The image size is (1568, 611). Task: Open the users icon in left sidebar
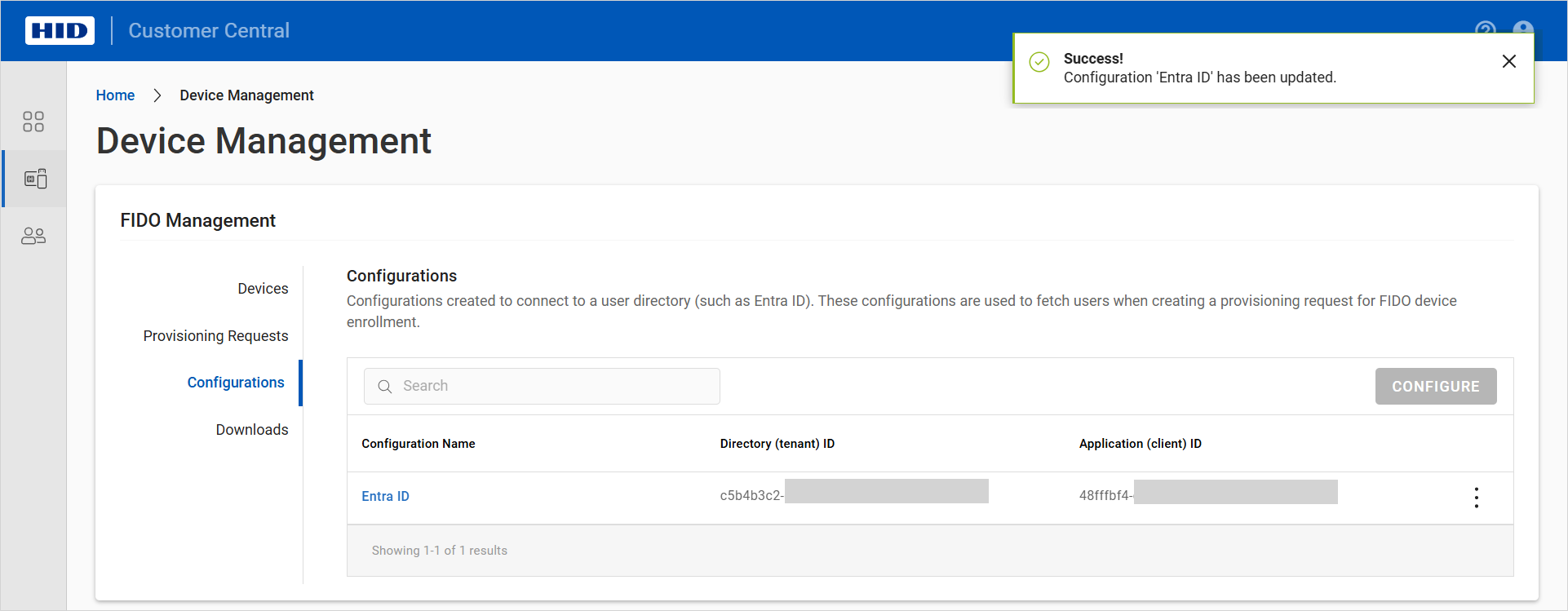coord(33,236)
